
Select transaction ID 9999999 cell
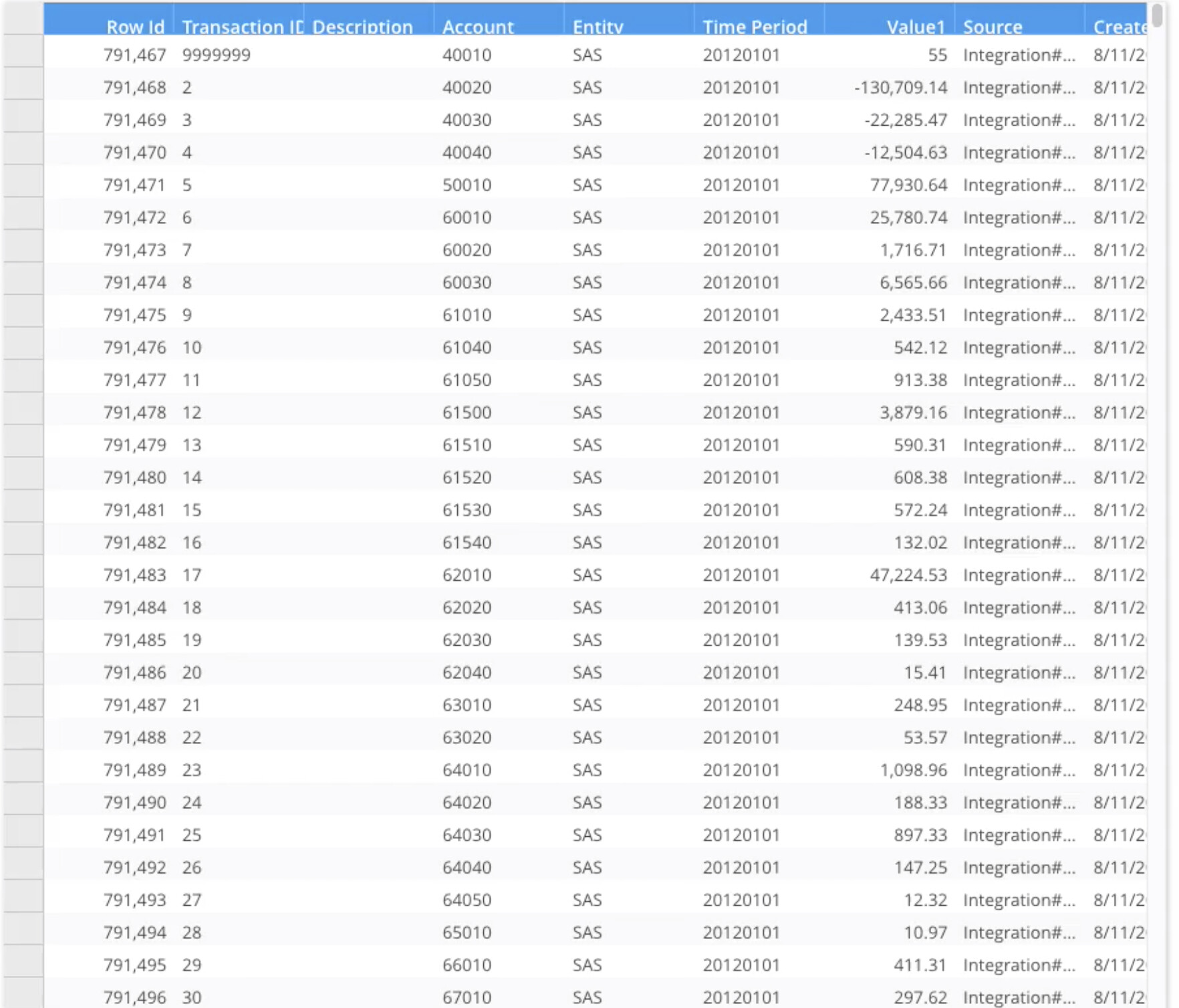[239, 55]
